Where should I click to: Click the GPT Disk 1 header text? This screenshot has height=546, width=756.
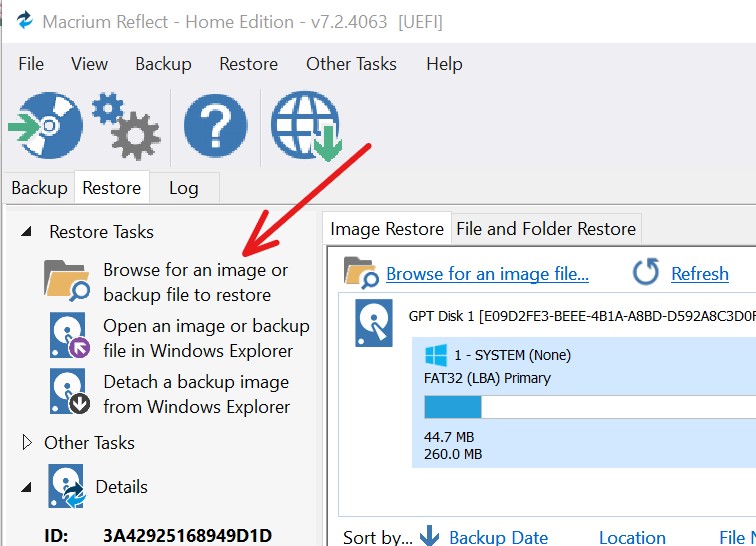(582, 316)
